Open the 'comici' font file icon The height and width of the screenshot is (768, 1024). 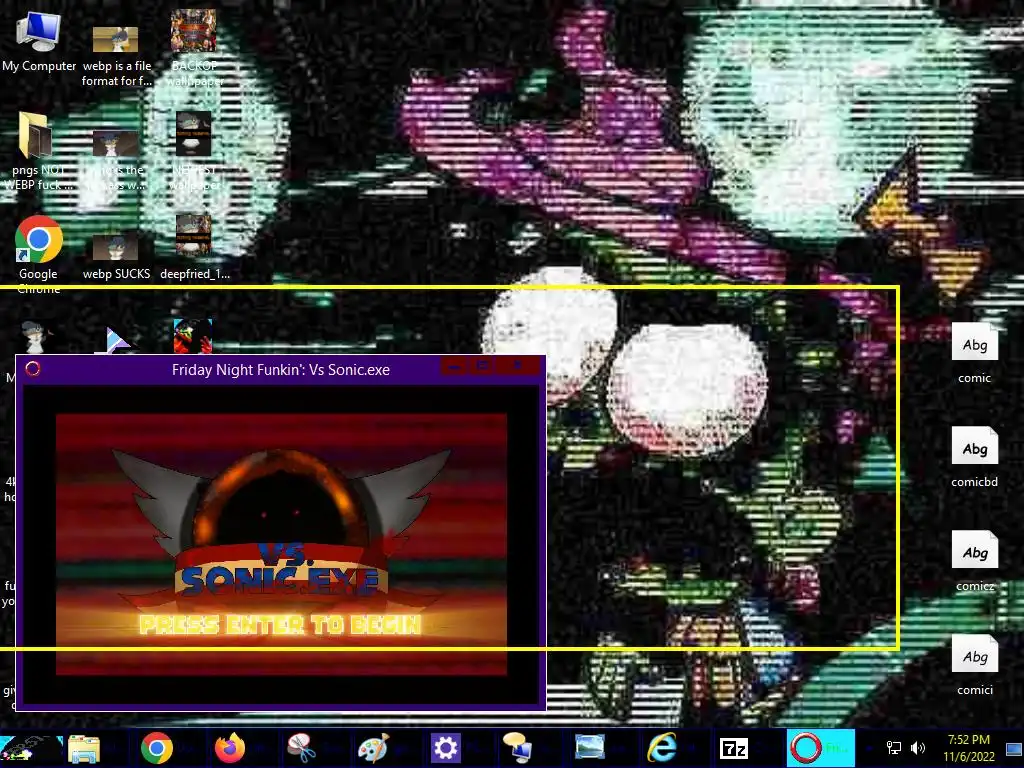pyautogui.click(x=974, y=665)
